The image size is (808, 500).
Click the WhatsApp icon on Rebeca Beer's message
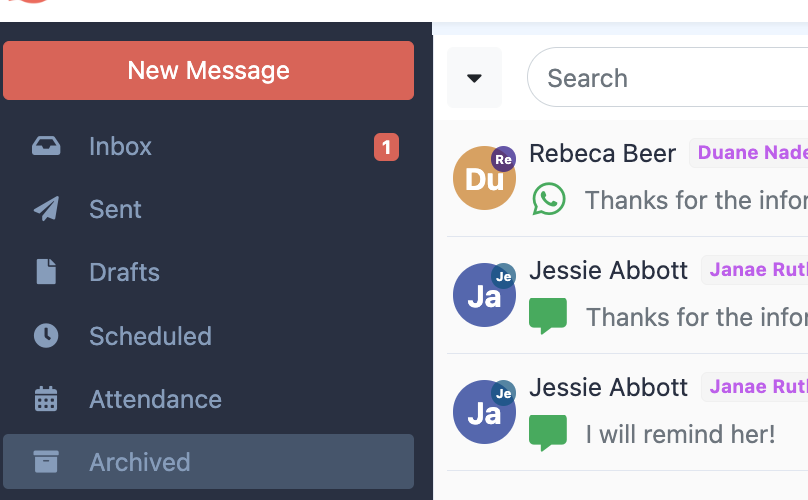[548, 199]
